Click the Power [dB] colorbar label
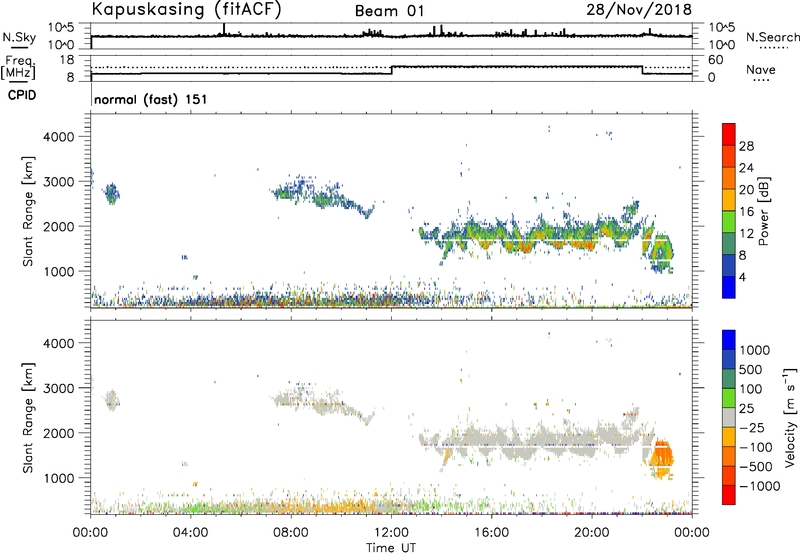The image size is (800, 554). coord(763,211)
